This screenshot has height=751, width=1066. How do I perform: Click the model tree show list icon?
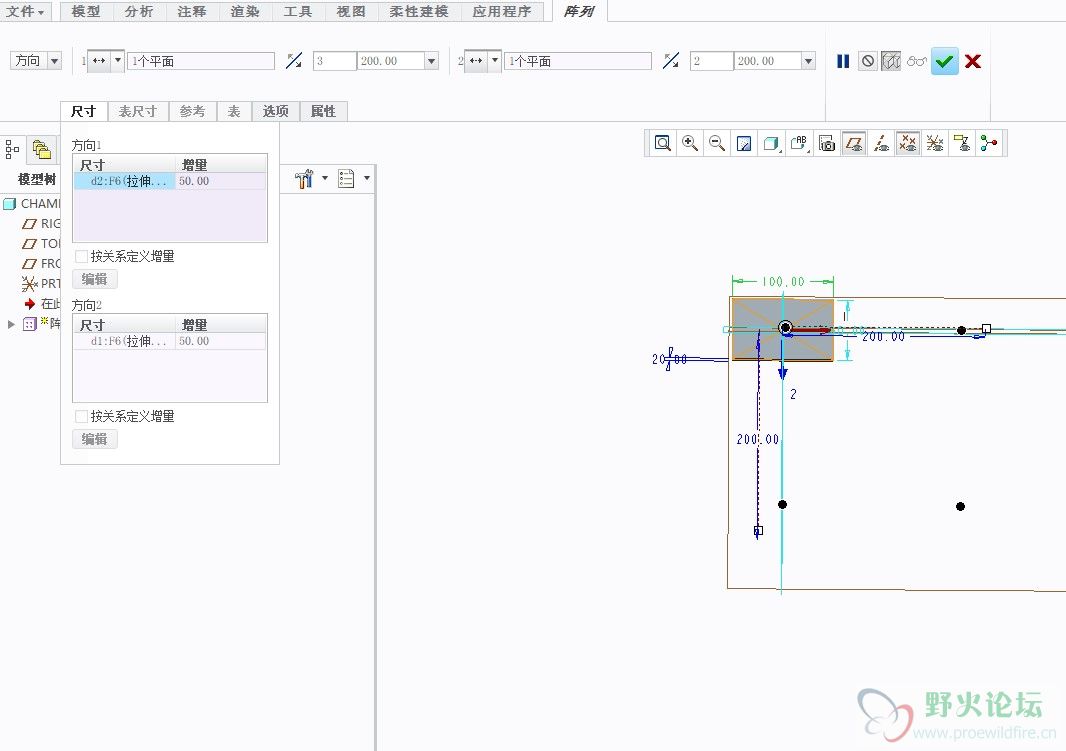pos(346,179)
